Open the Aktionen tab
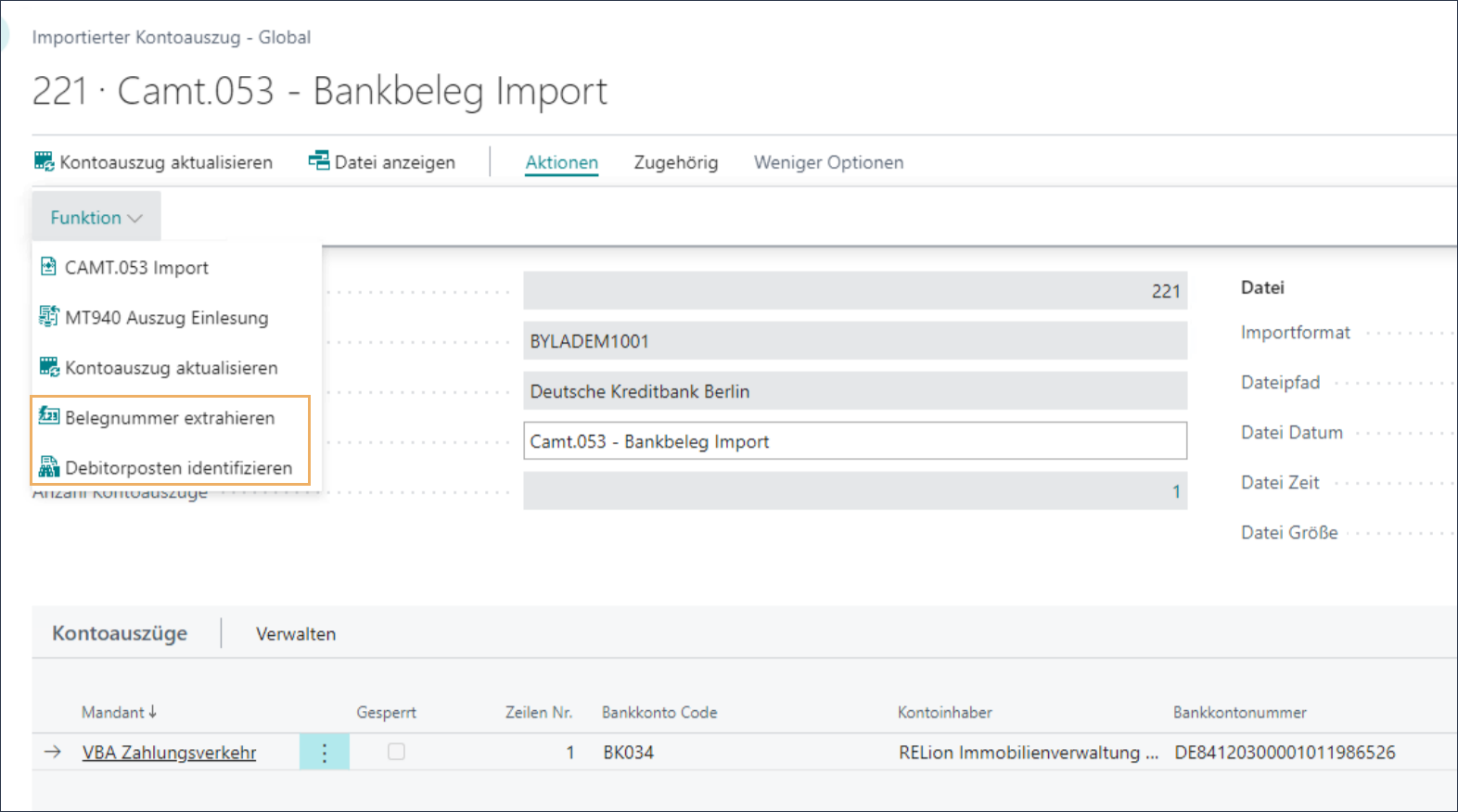Image resolution: width=1458 pixels, height=812 pixels. pyautogui.click(x=562, y=162)
